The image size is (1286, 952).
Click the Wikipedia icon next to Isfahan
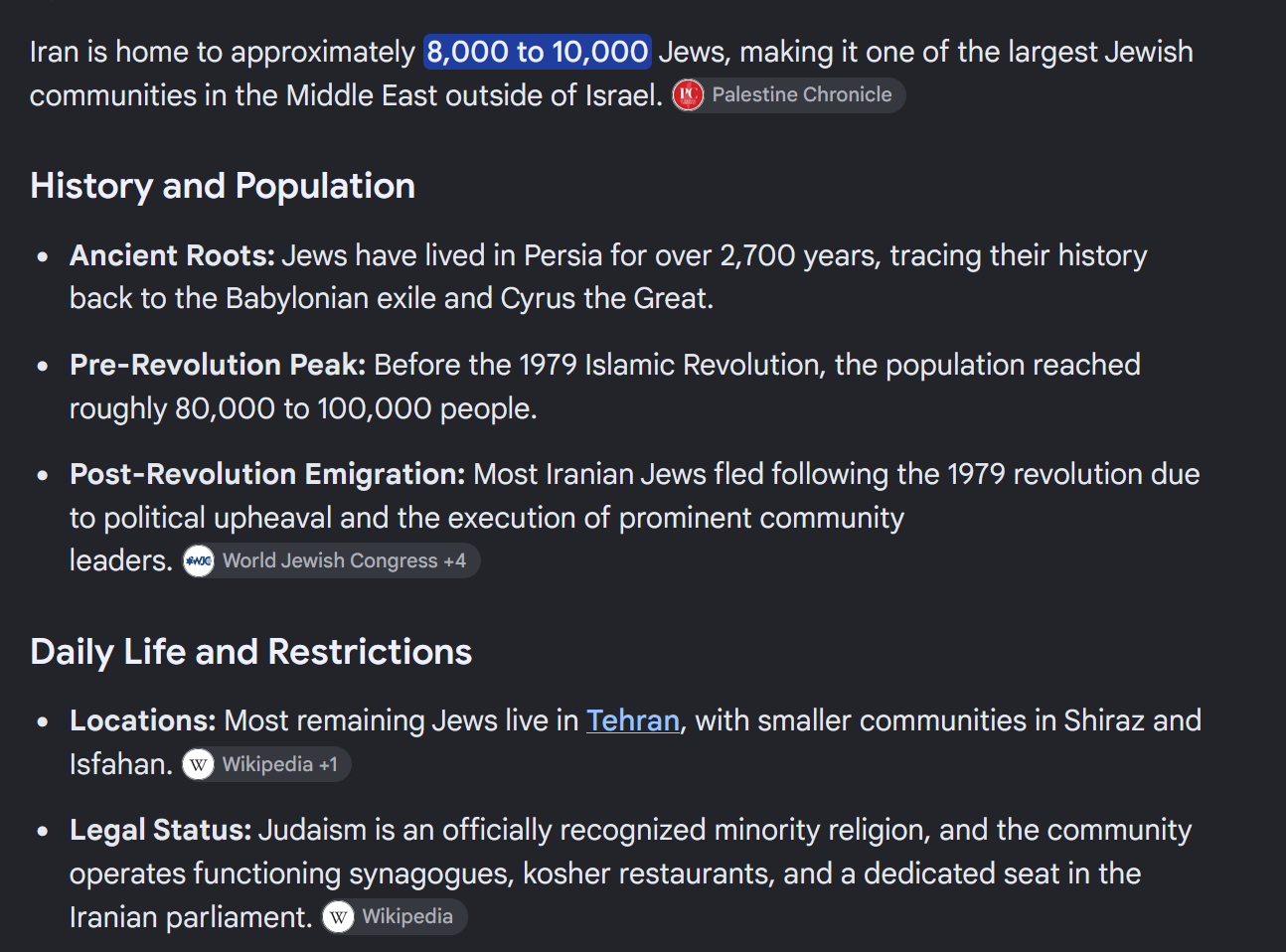(199, 764)
